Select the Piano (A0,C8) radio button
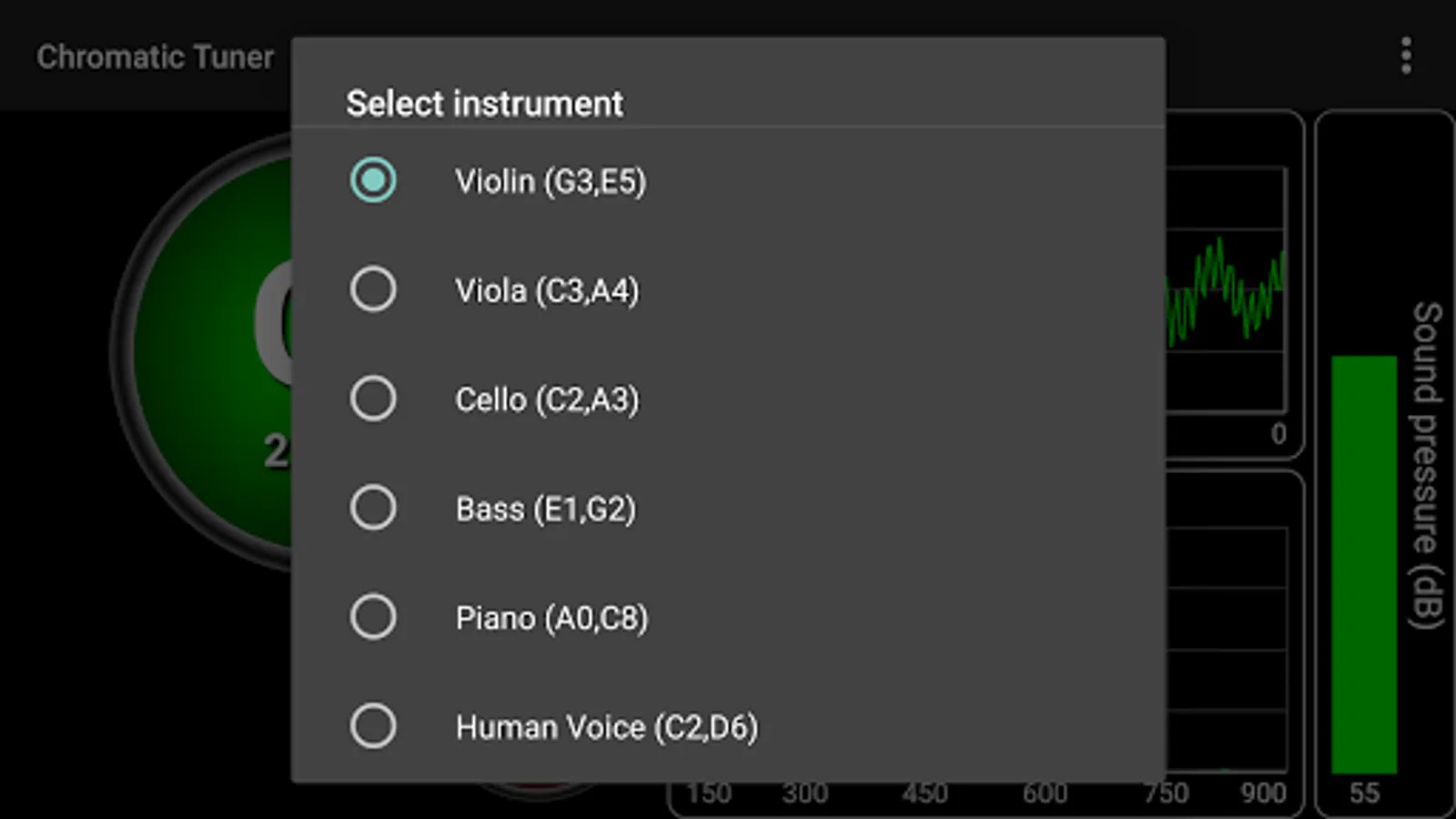The image size is (1456, 819). (373, 617)
